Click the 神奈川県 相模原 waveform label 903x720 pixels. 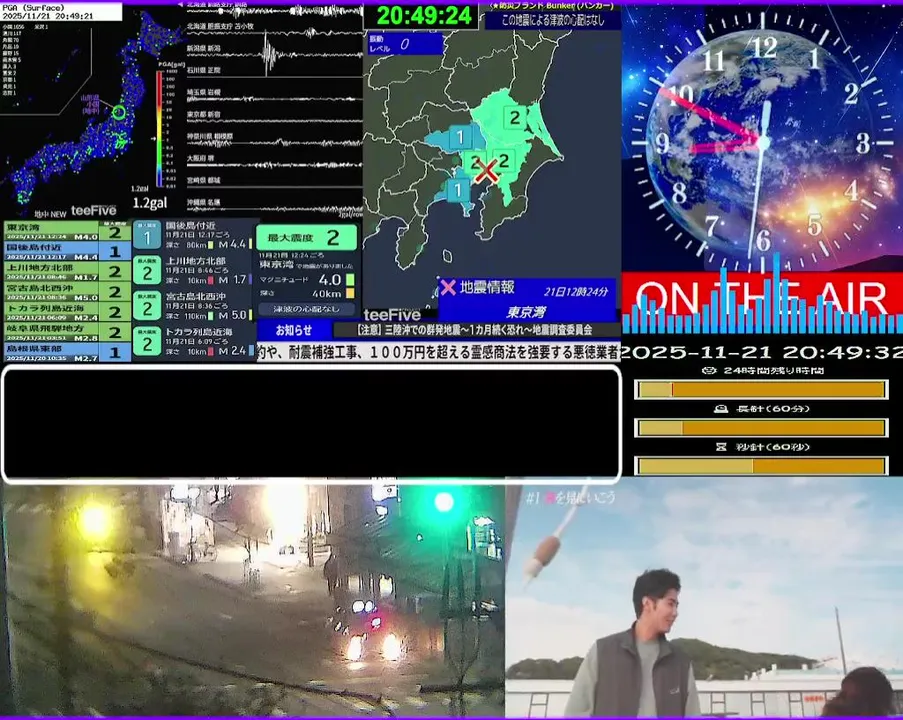point(210,137)
